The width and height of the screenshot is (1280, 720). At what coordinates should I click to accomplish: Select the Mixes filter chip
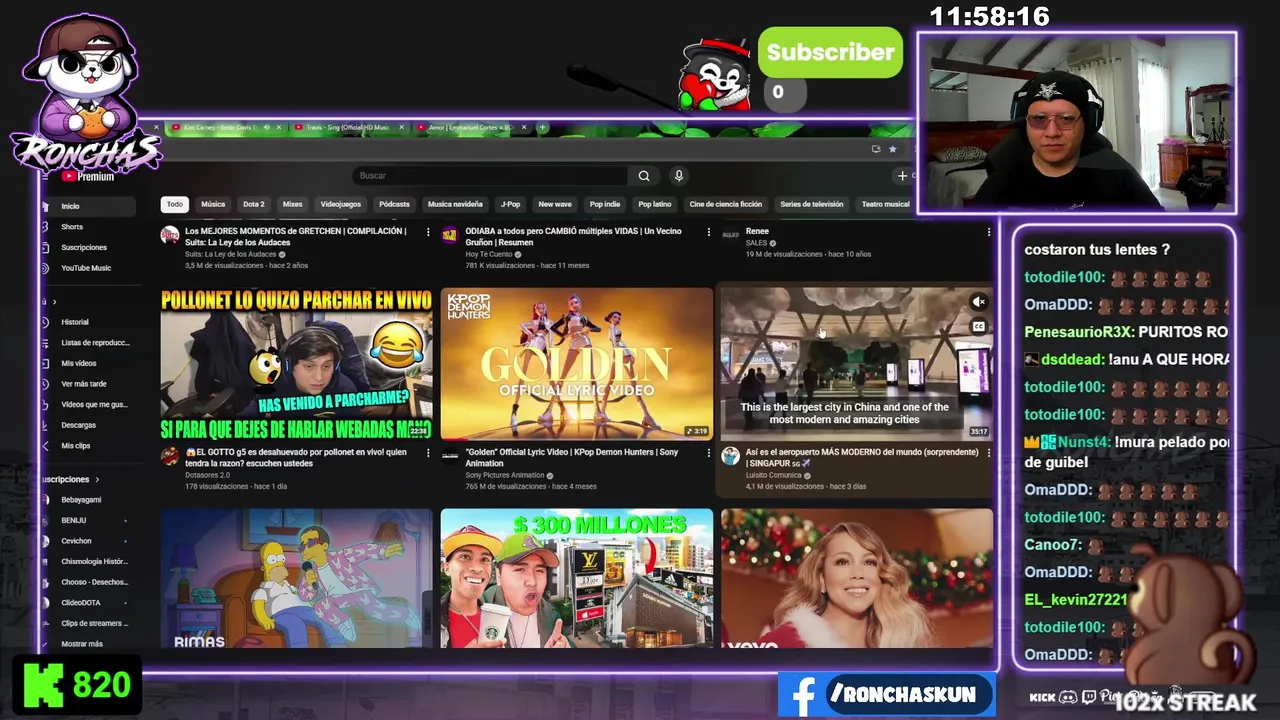click(x=292, y=204)
